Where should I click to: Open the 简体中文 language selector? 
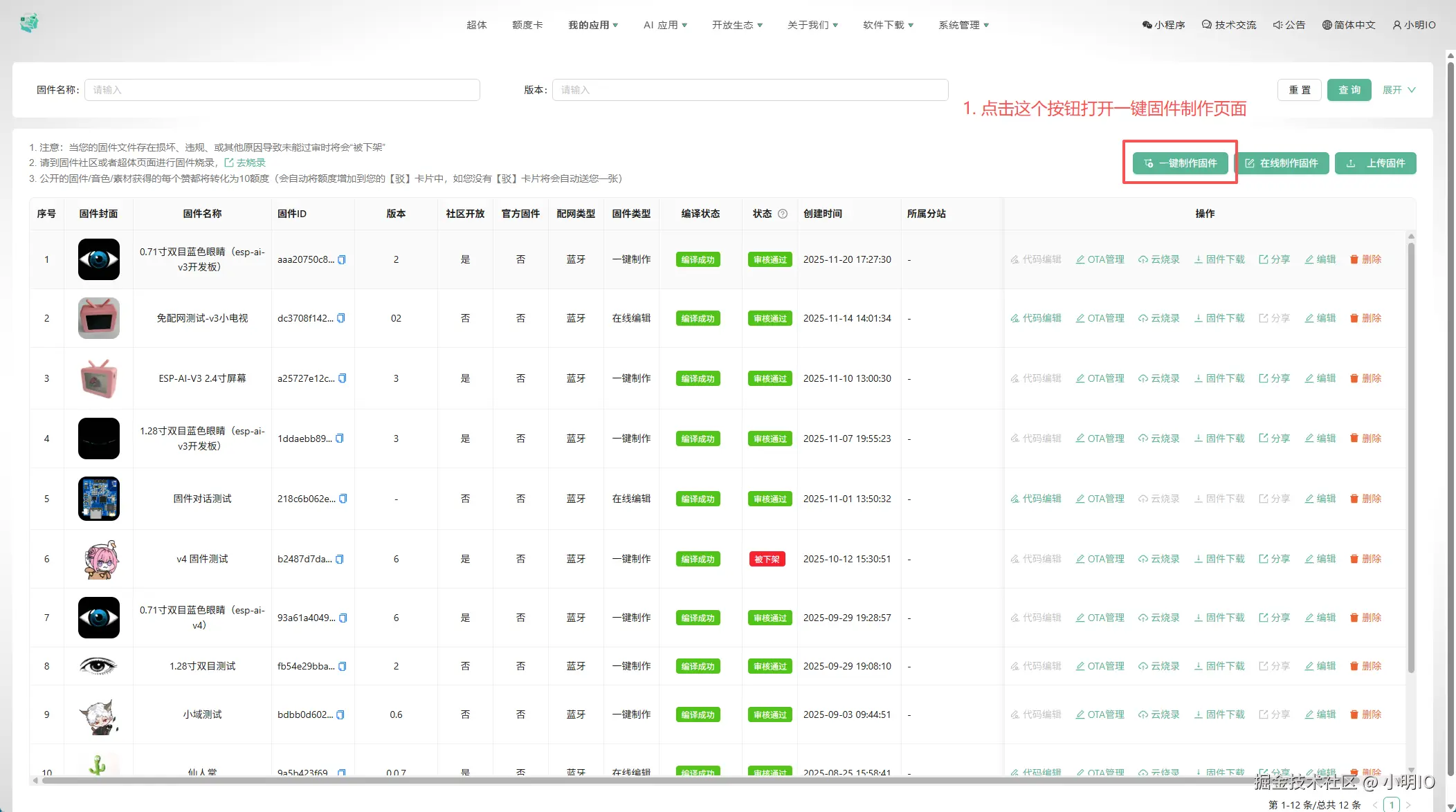point(1348,25)
